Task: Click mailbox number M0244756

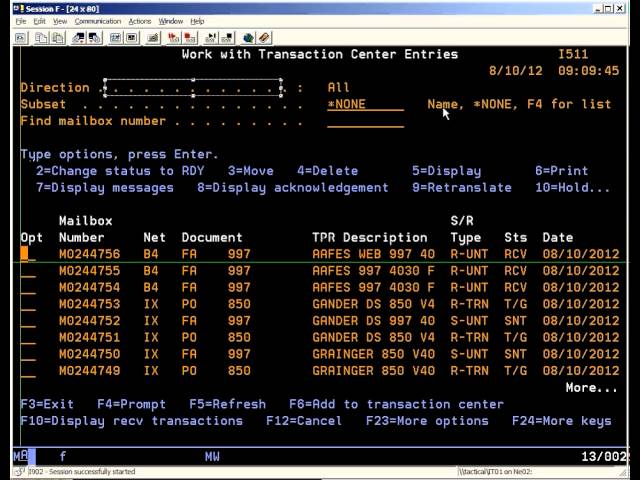Action: coord(89,254)
